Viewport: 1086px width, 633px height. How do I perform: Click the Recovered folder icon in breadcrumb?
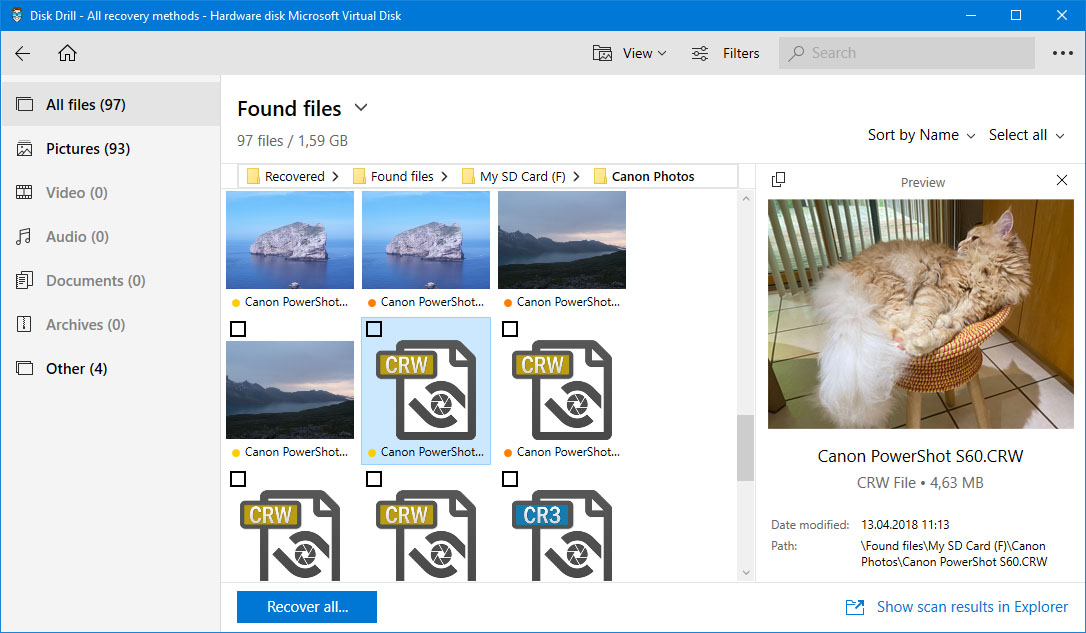253,177
